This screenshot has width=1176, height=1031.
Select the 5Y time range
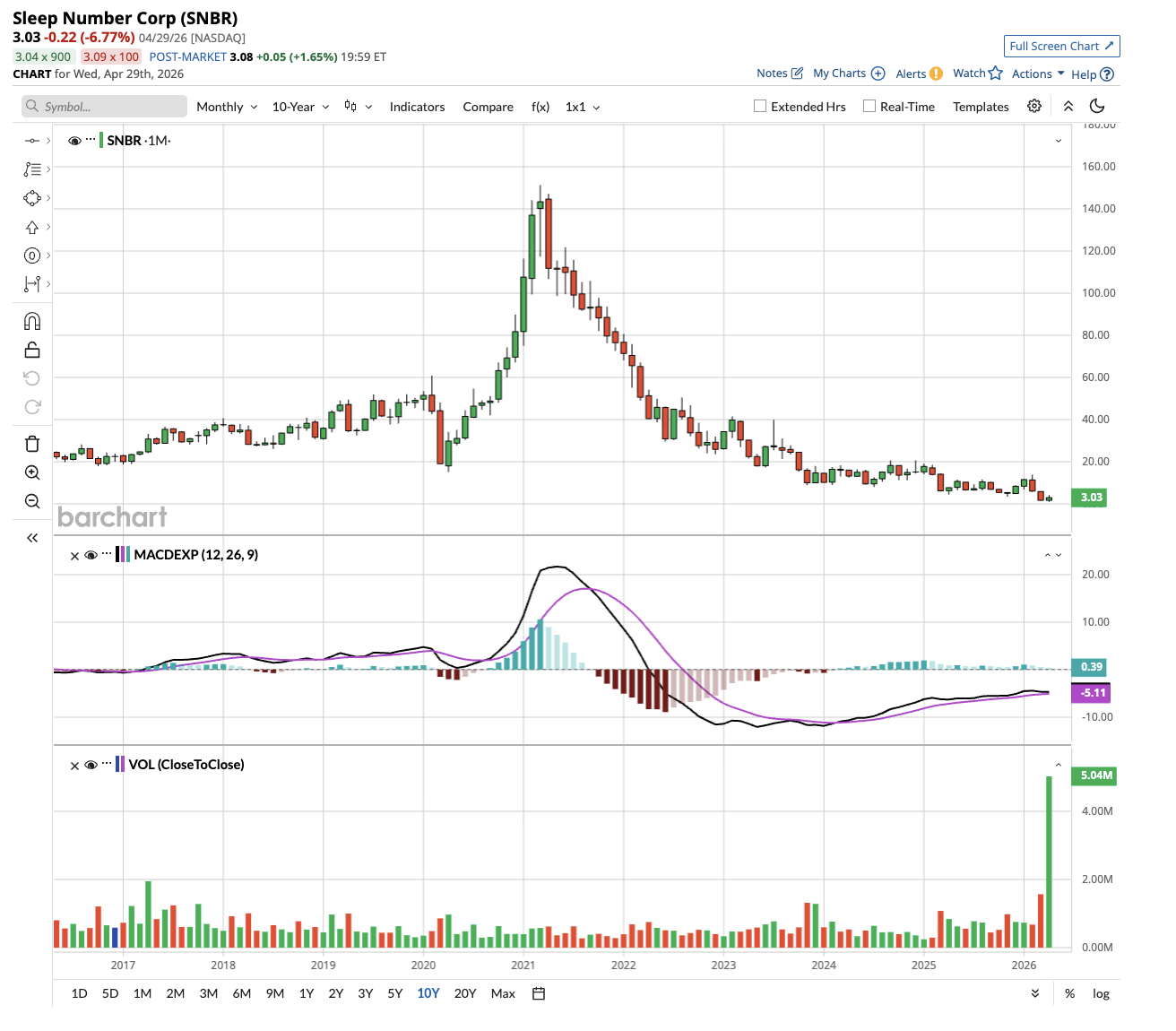click(395, 993)
